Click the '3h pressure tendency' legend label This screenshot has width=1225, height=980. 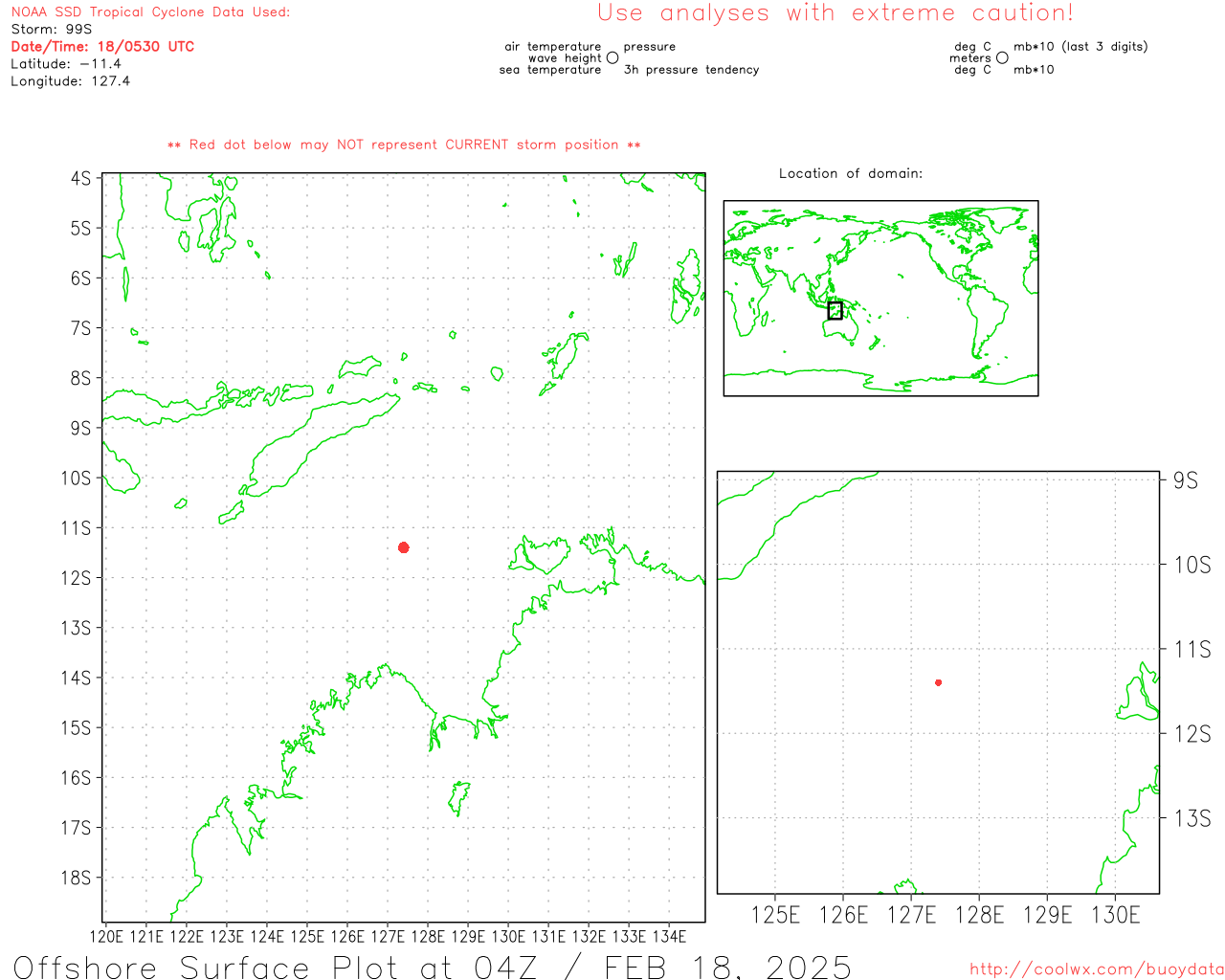tap(692, 70)
